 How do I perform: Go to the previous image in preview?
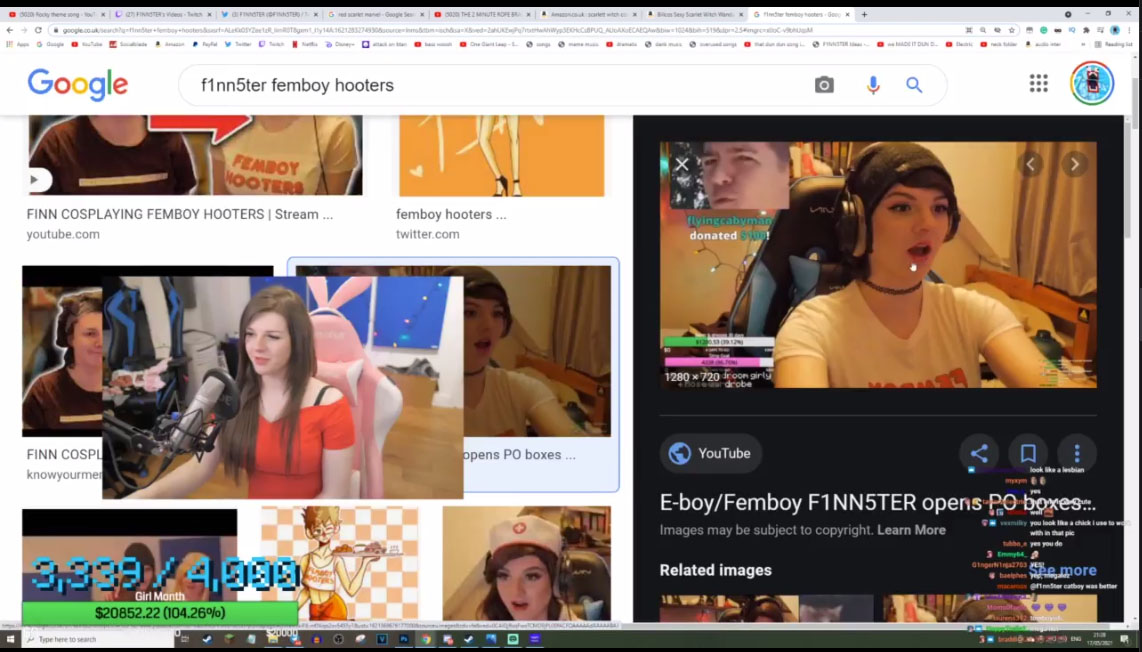[x=1030, y=165]
